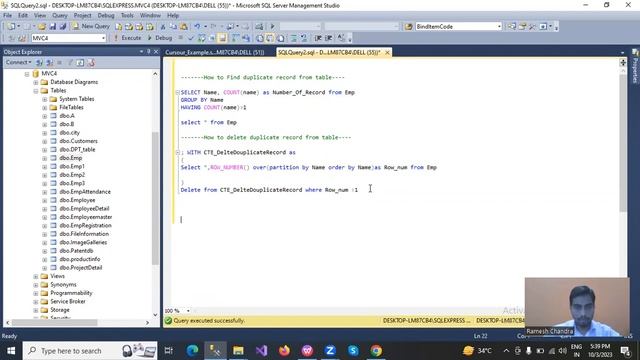Open Google Chrome from taskbar
The height and width of the screenshot is (360, 640).
coord(376,351)
